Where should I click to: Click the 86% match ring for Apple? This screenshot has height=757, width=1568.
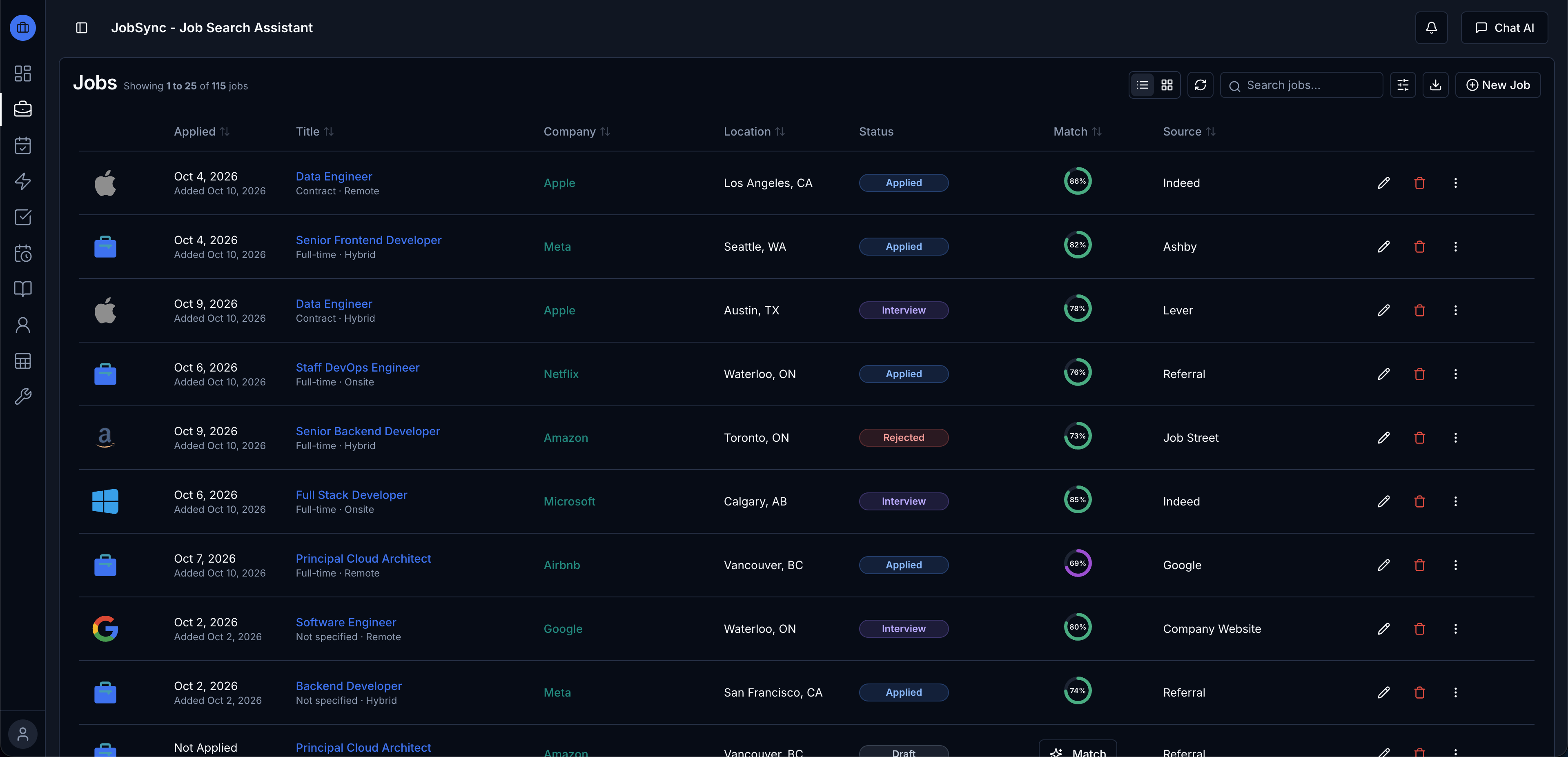[x=1078, y=181]
